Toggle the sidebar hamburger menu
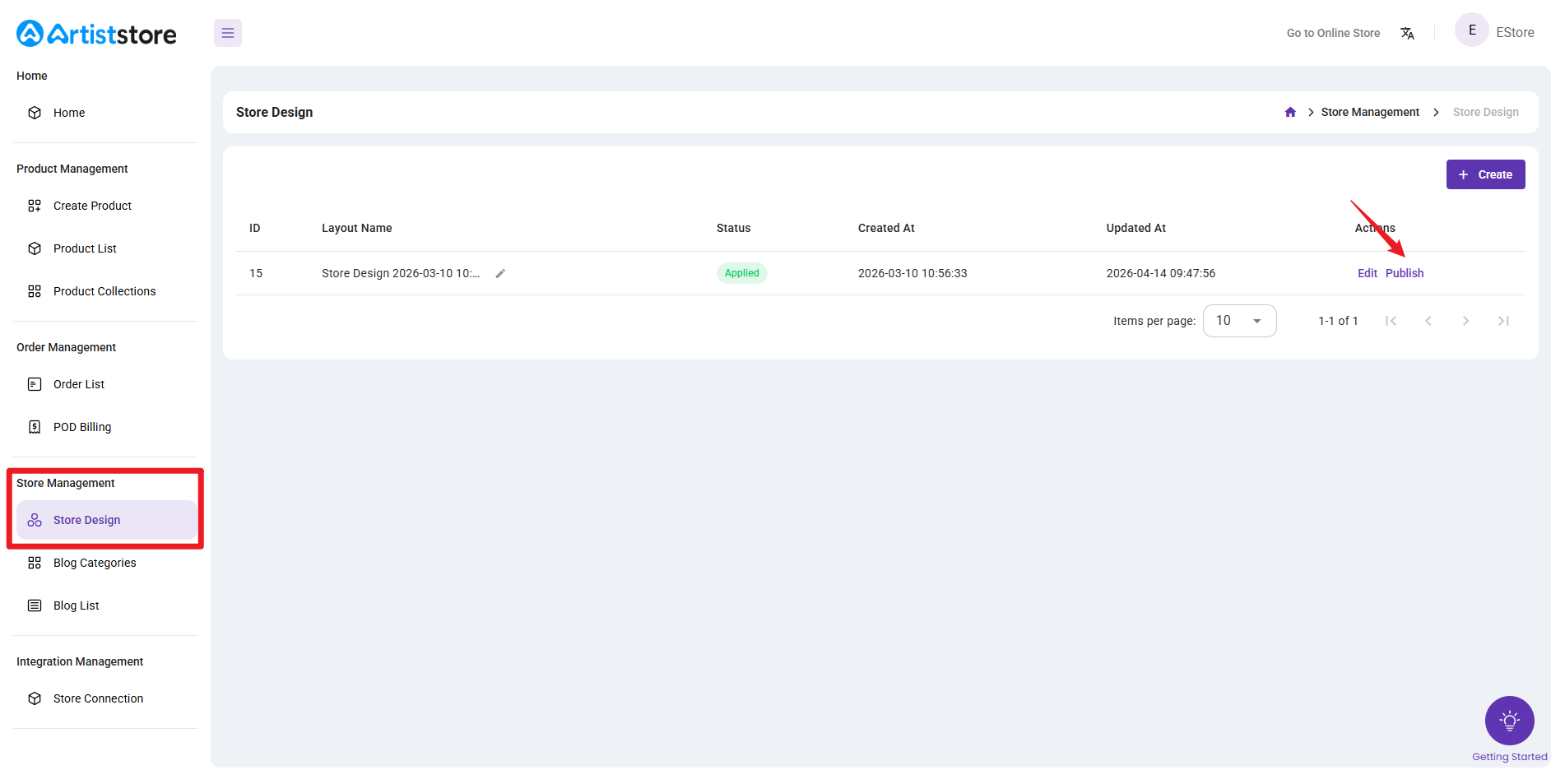Viewport: 1551px width, 784px height. pos(228,33)
